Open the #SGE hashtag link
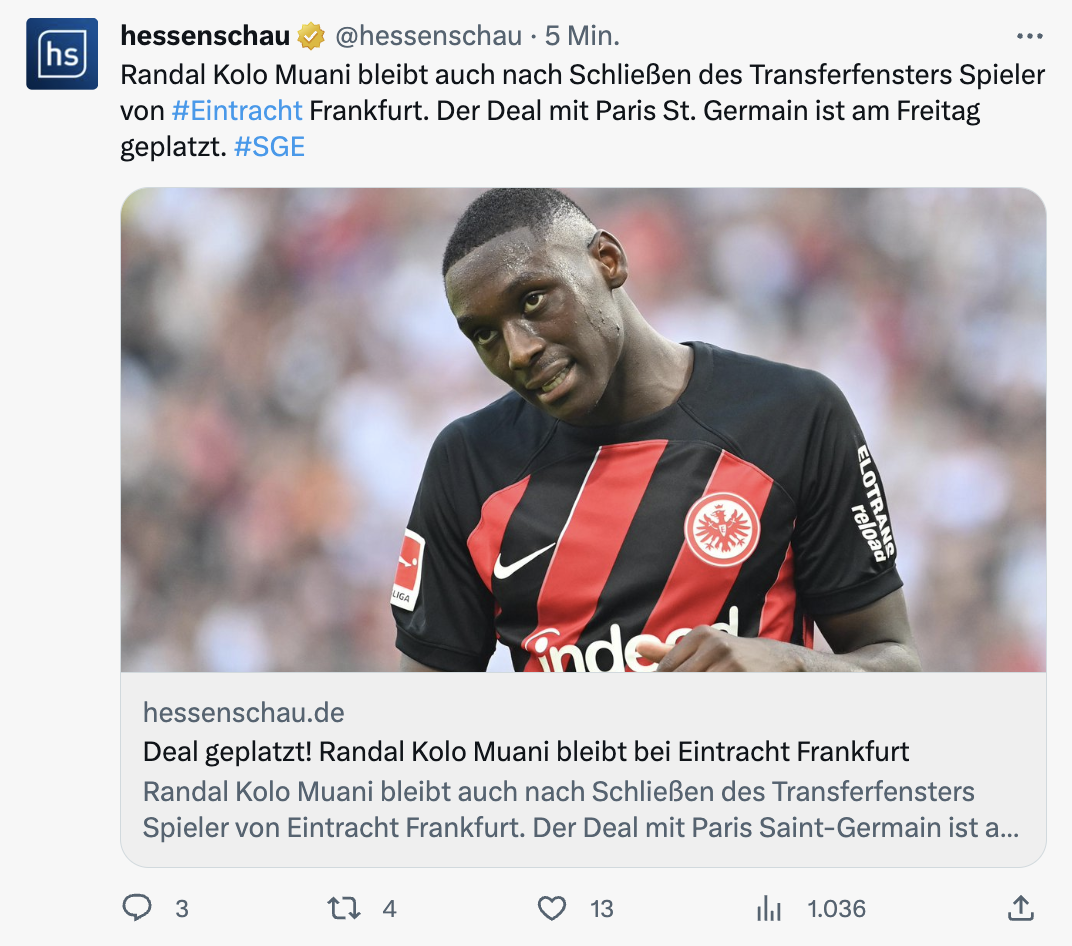This screenshot has height=946, width=1072. 269,147
